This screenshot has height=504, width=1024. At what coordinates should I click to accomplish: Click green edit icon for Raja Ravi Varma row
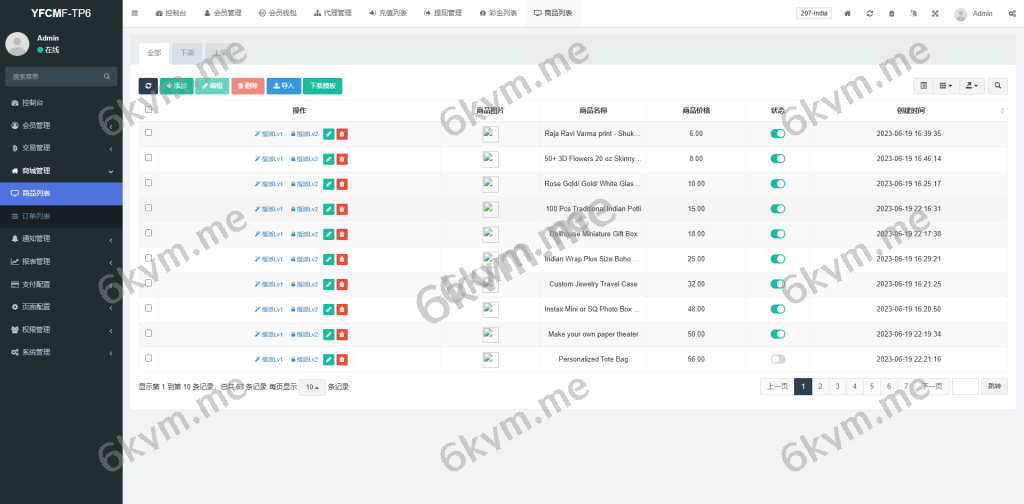(329, 133)
